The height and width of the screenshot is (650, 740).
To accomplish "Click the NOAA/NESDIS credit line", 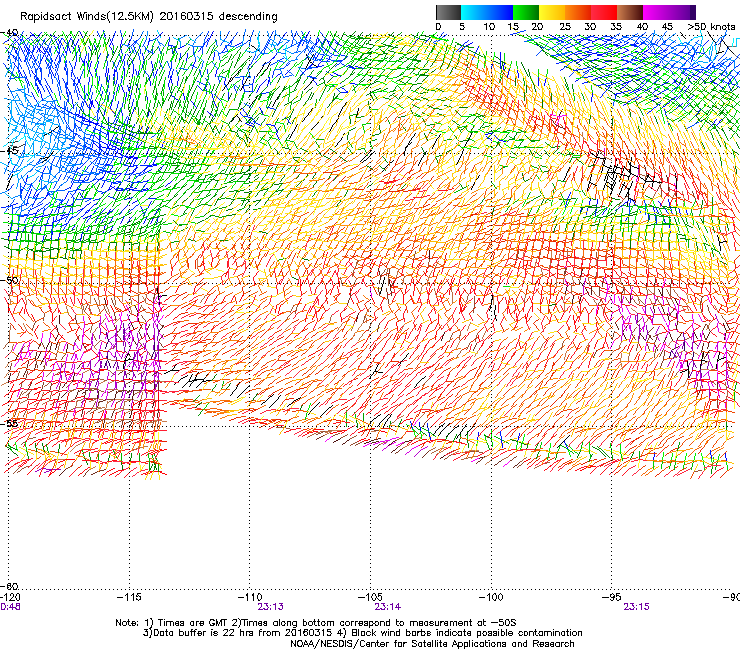I will click(x=432, y=644).
